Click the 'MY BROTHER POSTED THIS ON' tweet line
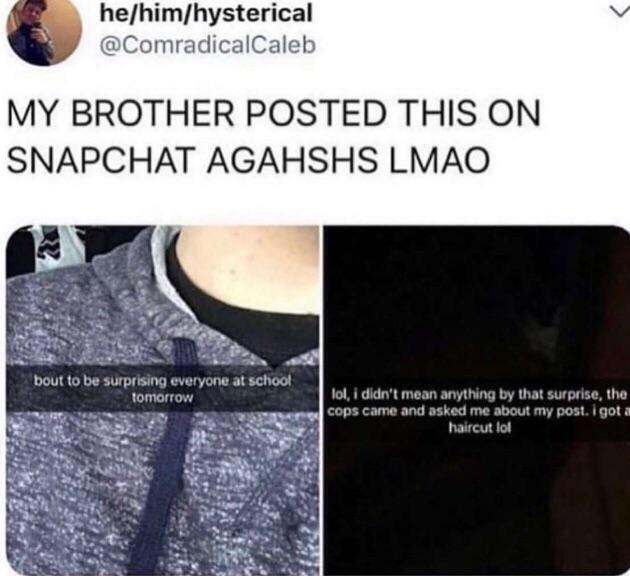The width and height of the screenshot is (630, 576). 274,114
